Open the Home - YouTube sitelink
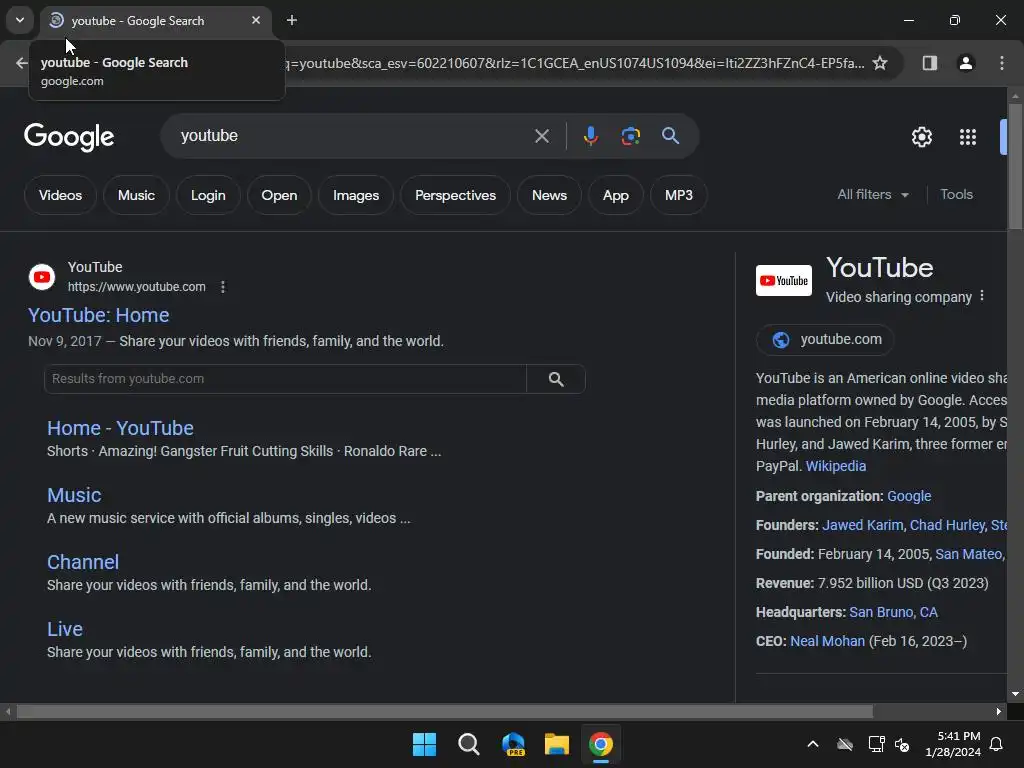Screen dimensions: 1024x768 (120, 428)
